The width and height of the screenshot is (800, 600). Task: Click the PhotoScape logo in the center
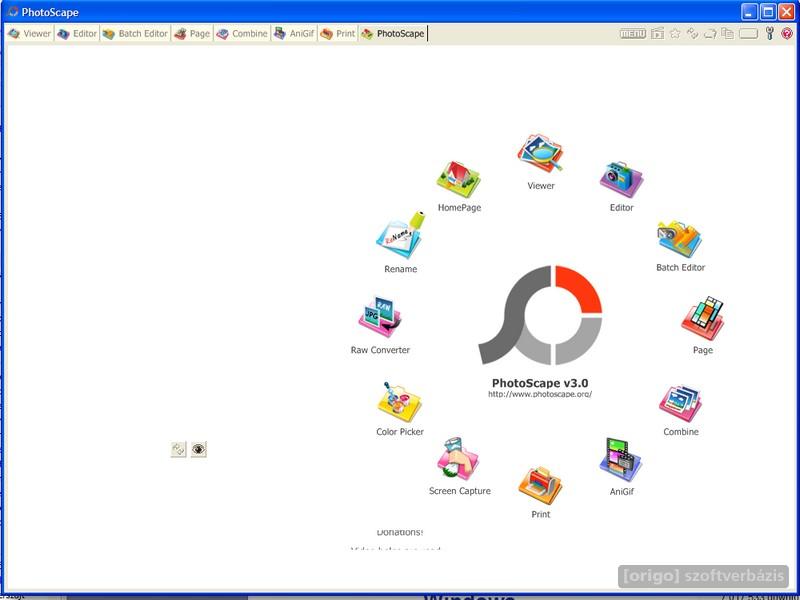(x=540, y=315)
